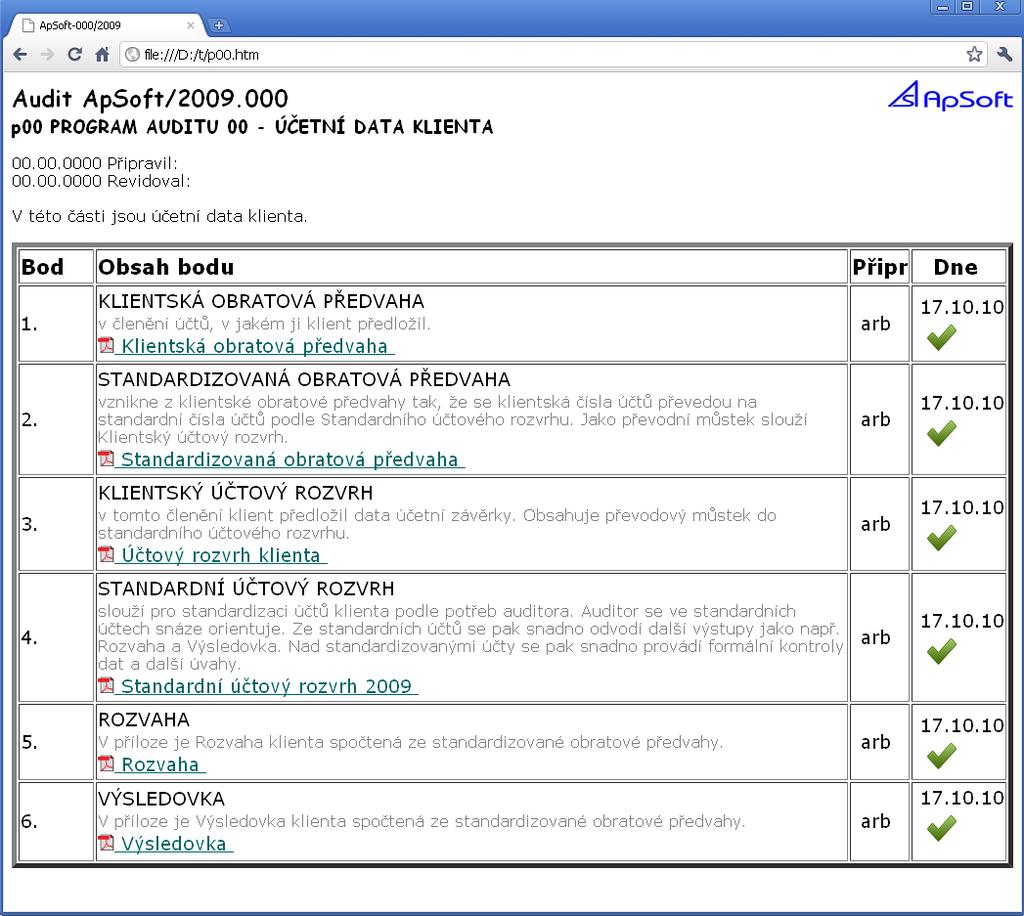The image size is (1024, 916).
Task: Click the heading KLIENTSKÝ ÚČTOVÝ ROZVRH
Action: coord(236,493)
